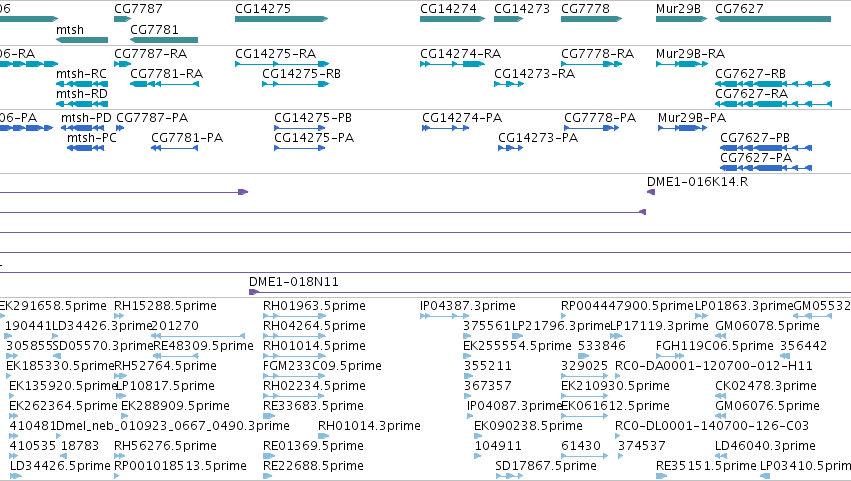
Task: Select the RC0-DA0001-120700-012-H11 EST label
Action: 714,366
